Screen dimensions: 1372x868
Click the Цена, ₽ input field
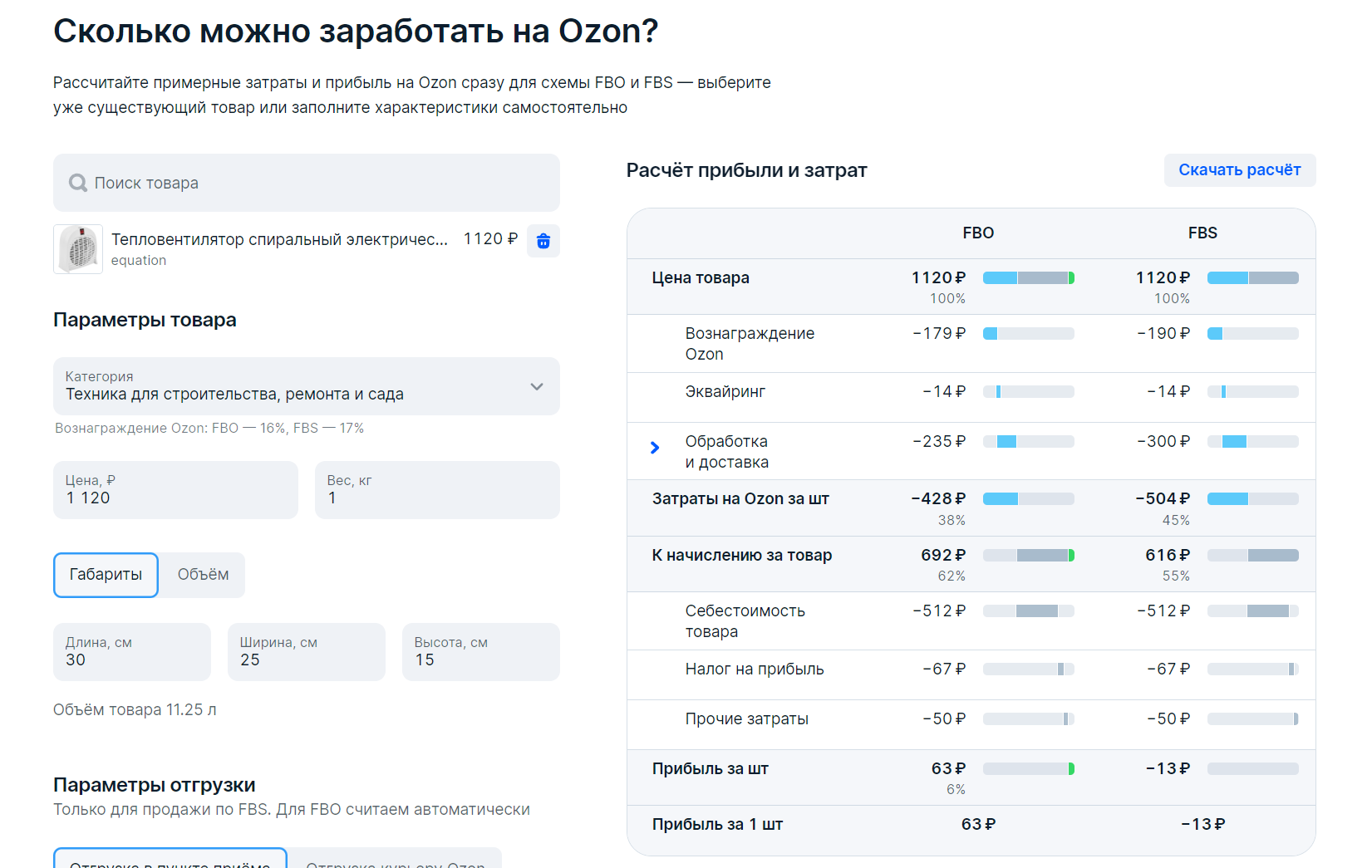tap(175, 490)
